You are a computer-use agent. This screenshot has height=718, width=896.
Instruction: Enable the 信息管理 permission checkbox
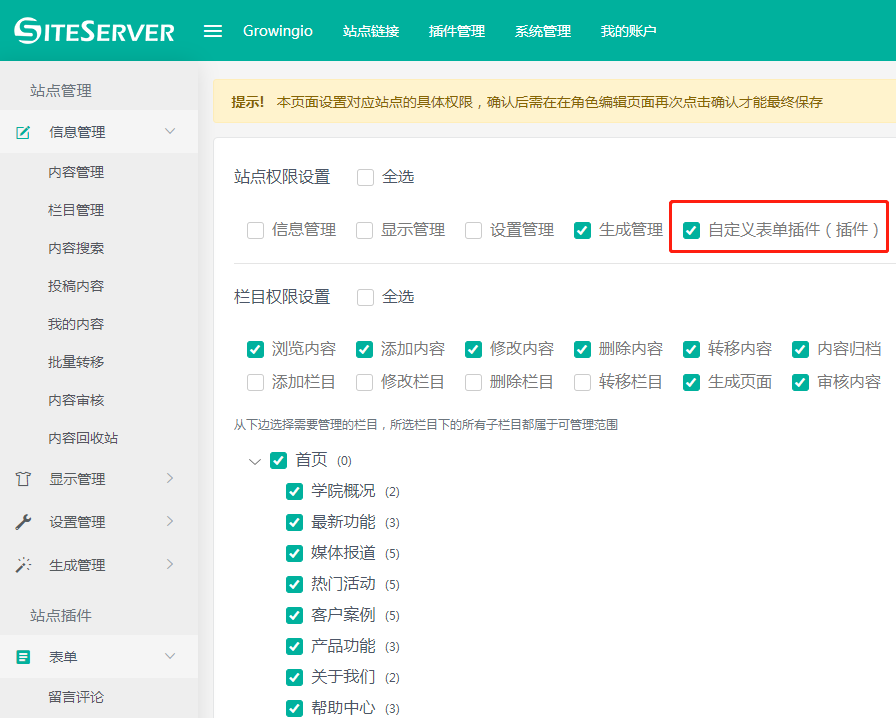click(255, 230)
